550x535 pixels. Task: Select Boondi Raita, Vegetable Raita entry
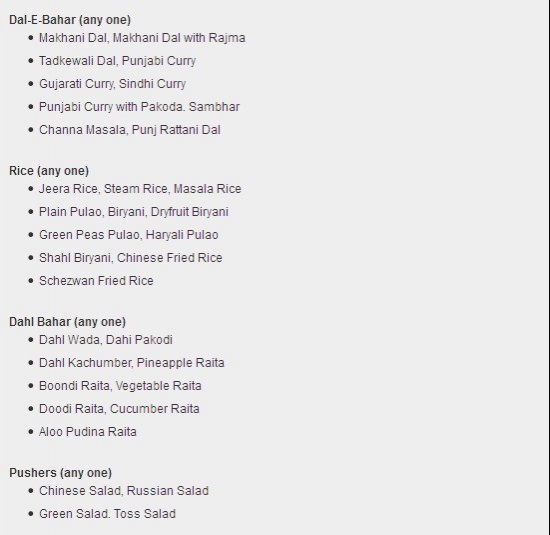(x=120, y=386)
